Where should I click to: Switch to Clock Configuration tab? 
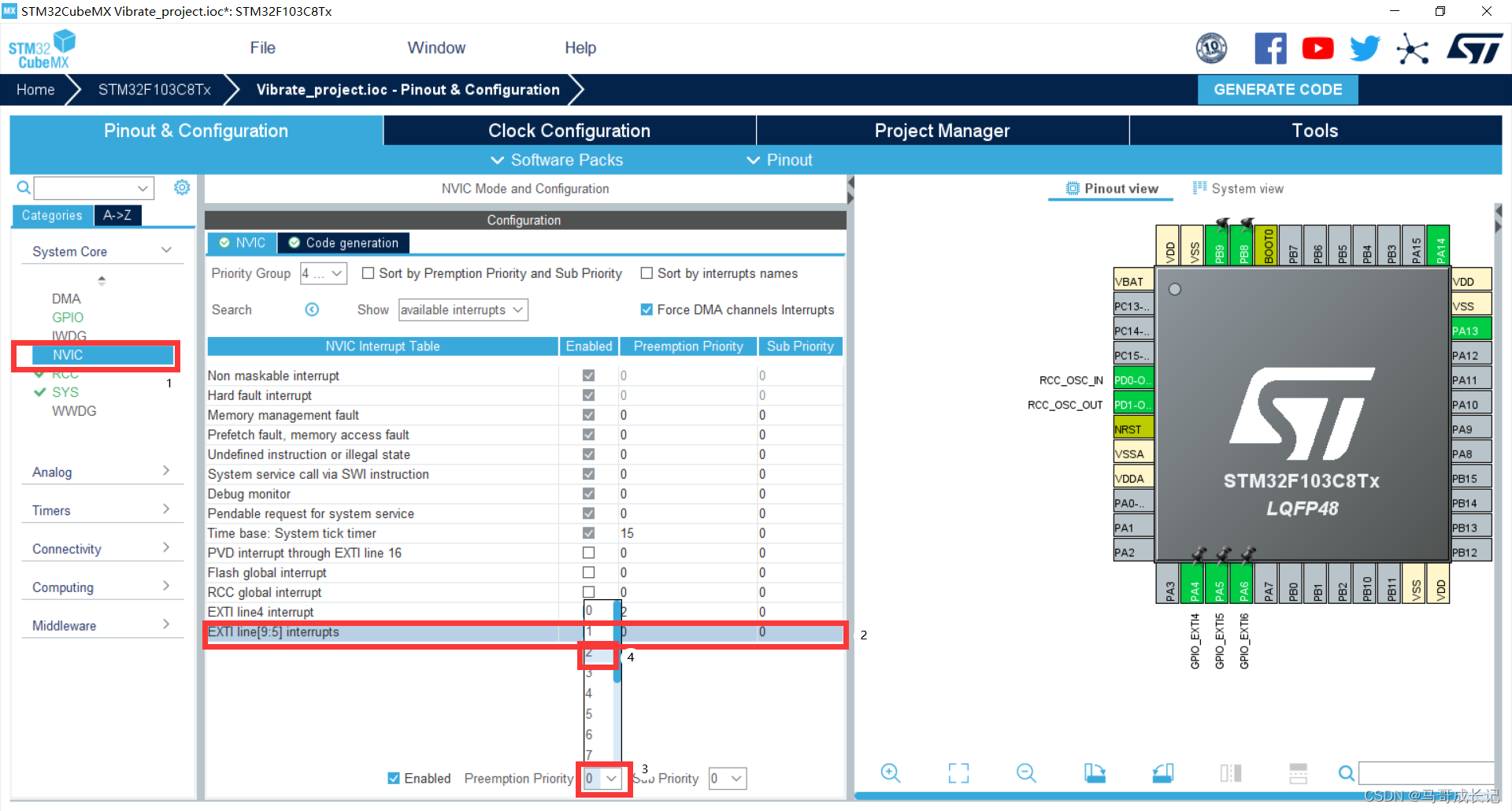pyautogui.click(x=569, y=131)
